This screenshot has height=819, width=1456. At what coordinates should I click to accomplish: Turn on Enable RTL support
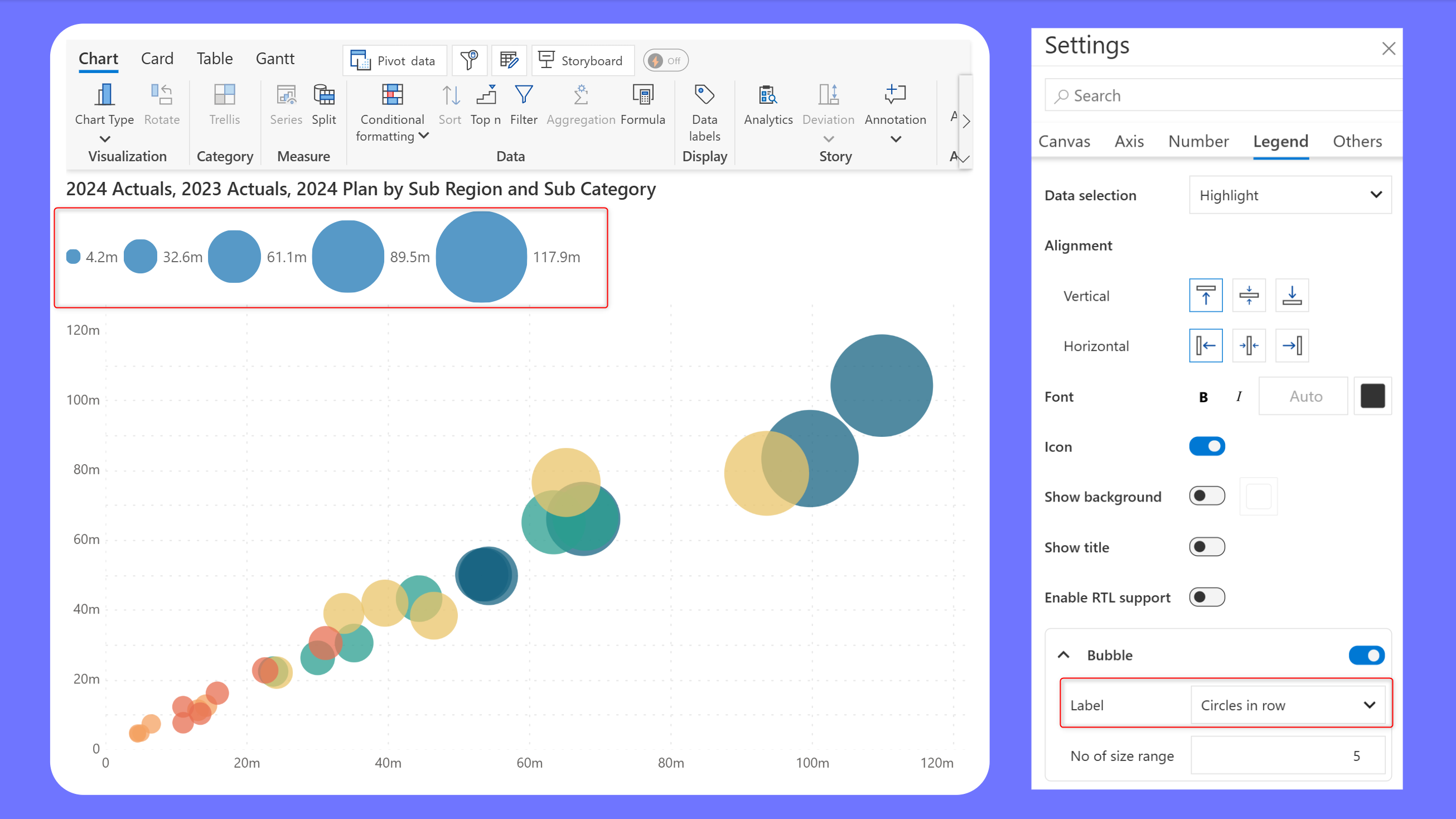1207,598
